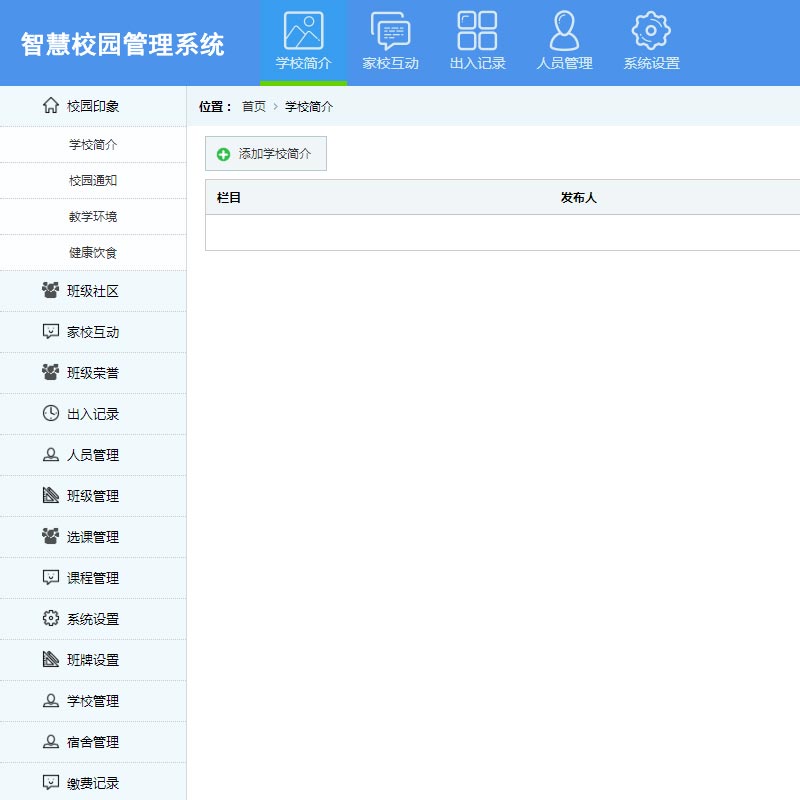Click the 发布人 column header

coord(578,198)
